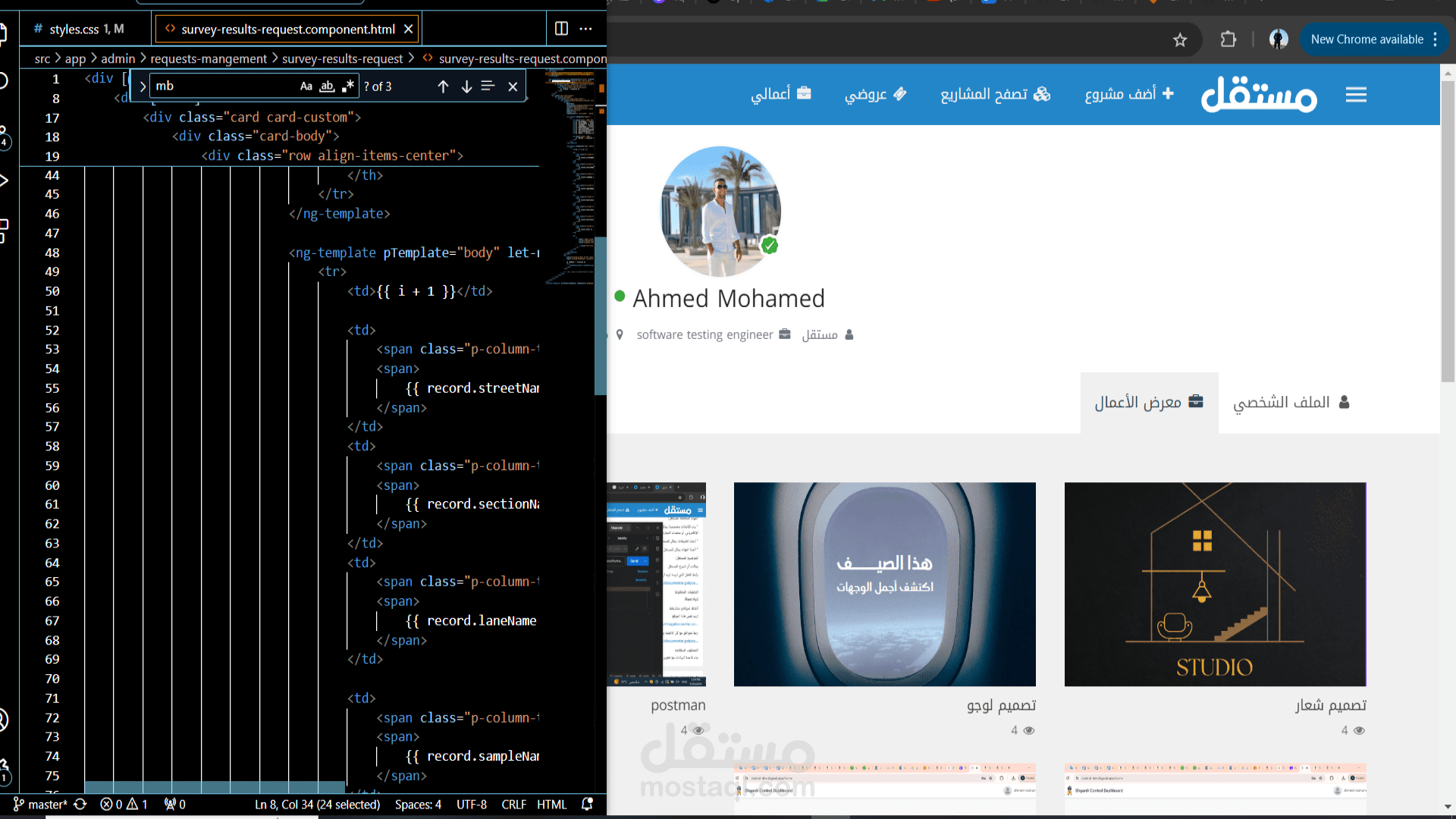Screen dimensions: 1456x819
Task: Toggle Use Regular Expression in find
Action: (348, 86)
